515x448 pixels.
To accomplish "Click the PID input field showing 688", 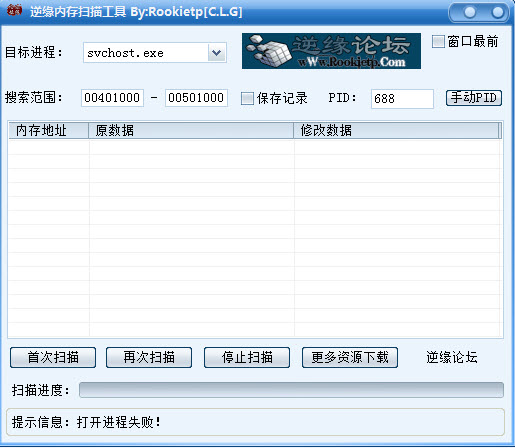I will pos(402,99).
